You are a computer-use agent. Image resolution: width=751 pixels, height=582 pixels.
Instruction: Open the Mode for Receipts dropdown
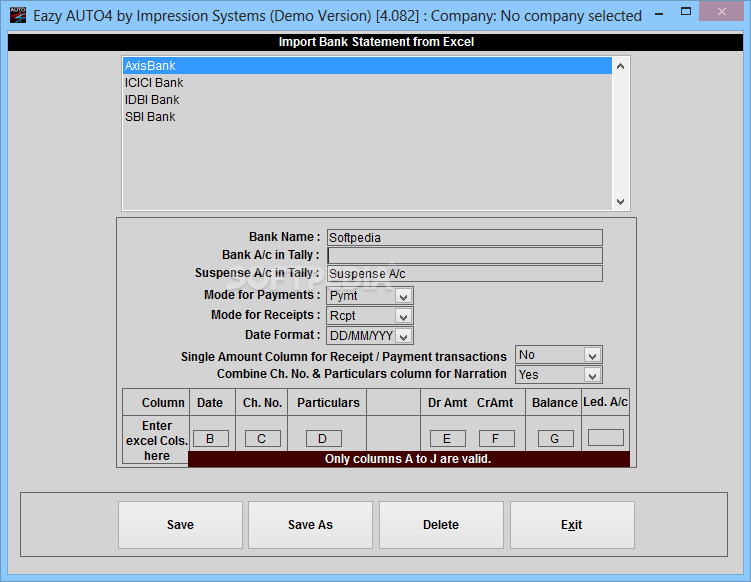[x=403, y=317]
